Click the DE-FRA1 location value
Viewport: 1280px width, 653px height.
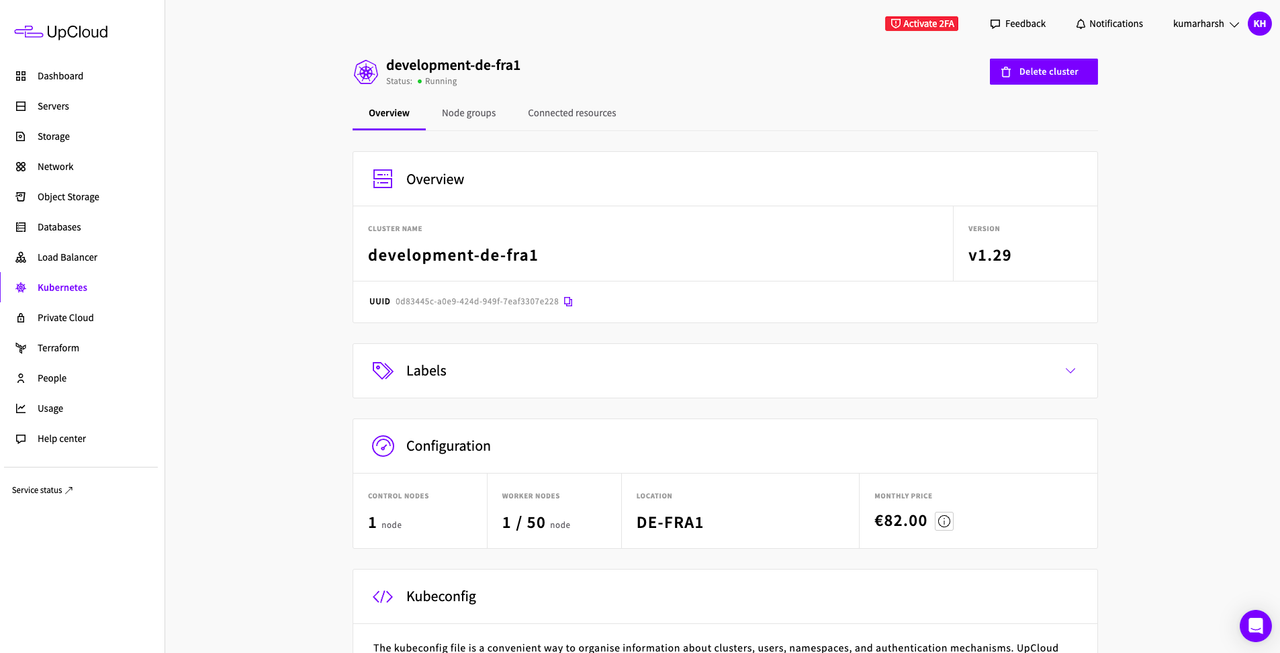pyautogui.click(x=670, y=522)
